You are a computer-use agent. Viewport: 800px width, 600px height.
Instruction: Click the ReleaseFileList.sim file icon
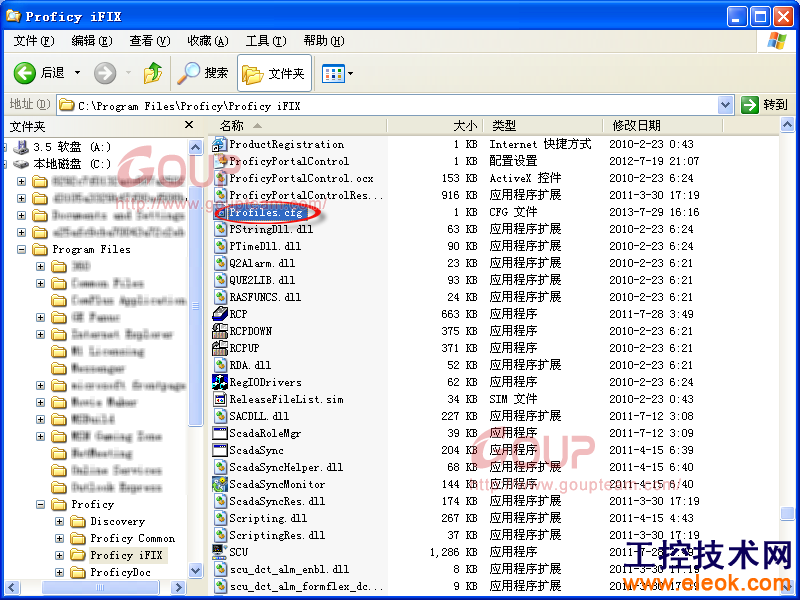(x=219, y=399)
